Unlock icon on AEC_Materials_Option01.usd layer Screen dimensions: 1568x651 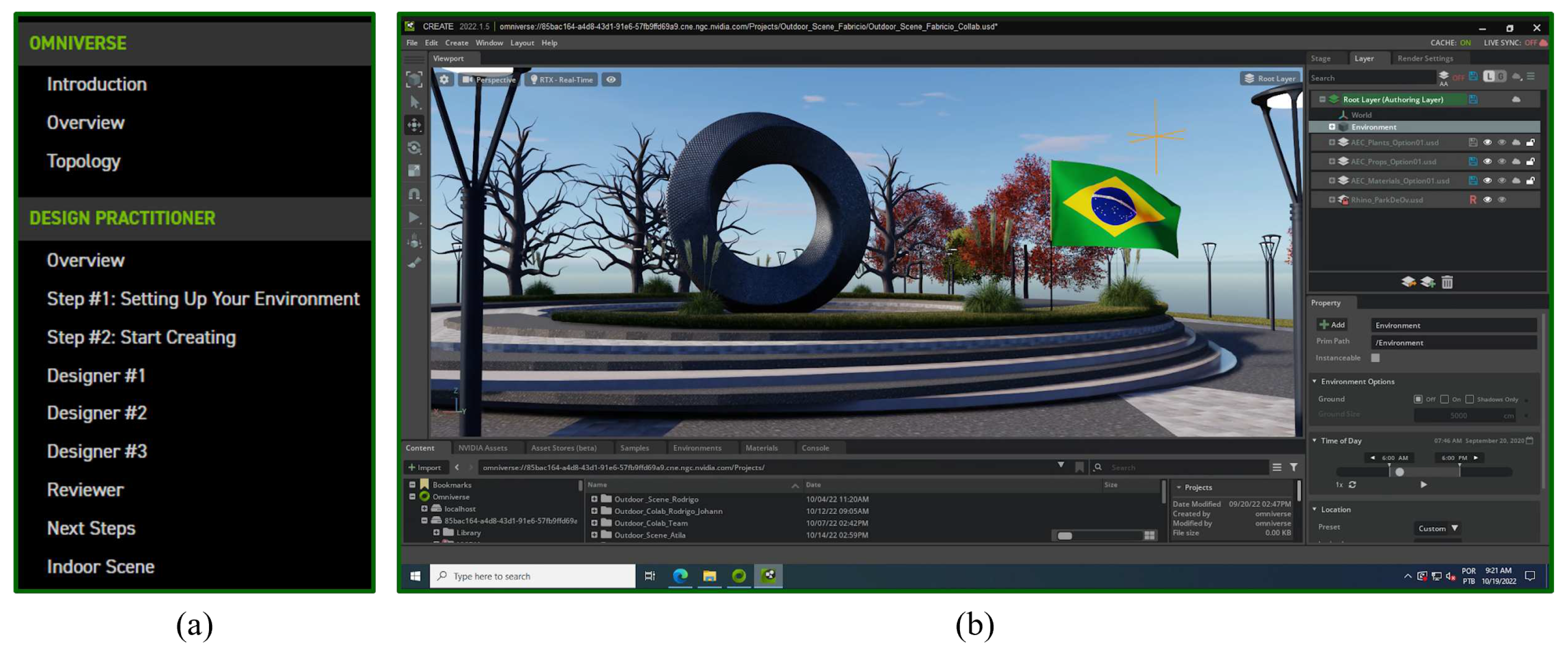tap(1530, 180)
